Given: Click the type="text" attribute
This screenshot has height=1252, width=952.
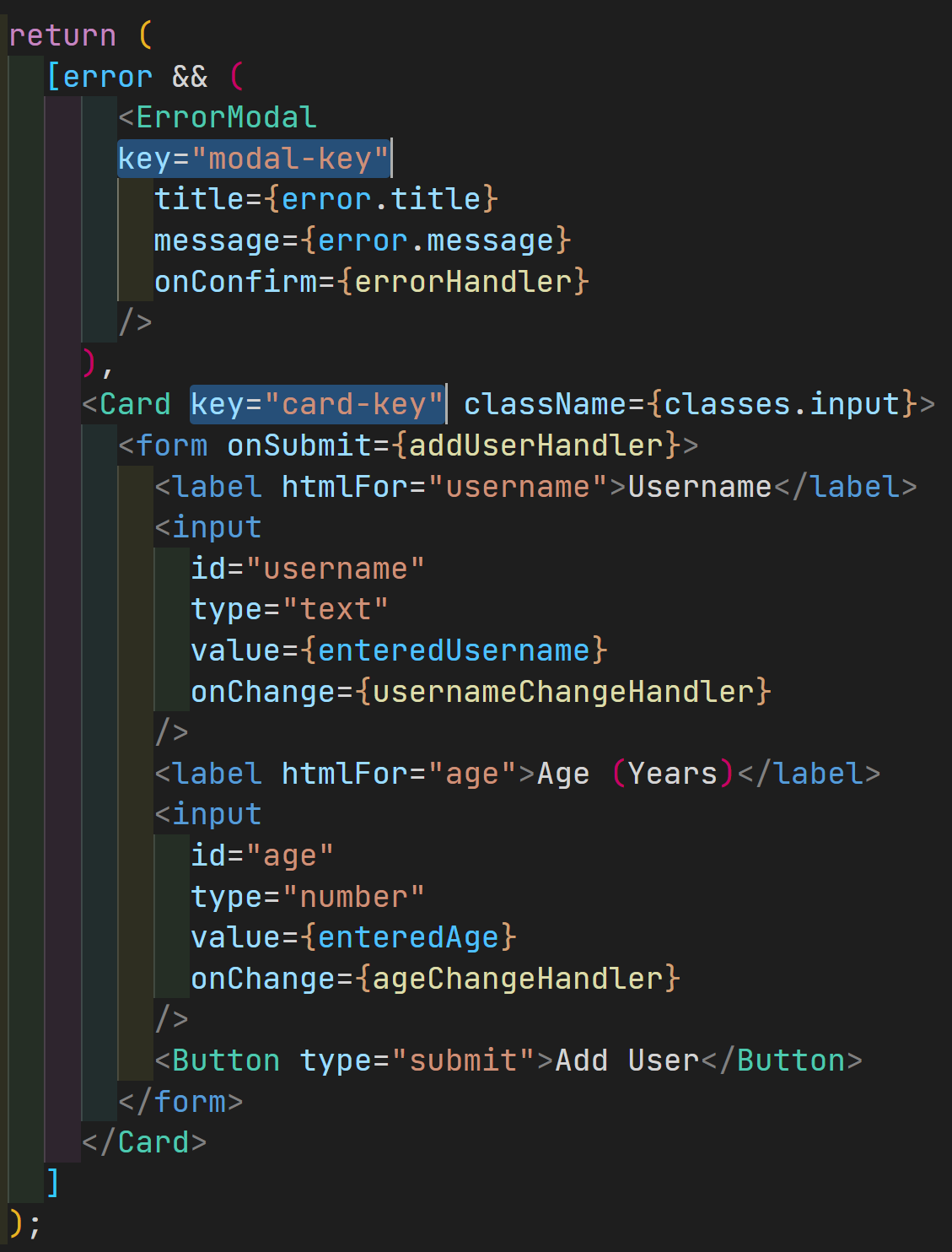Looking at the screenshot, I should 290,609.
